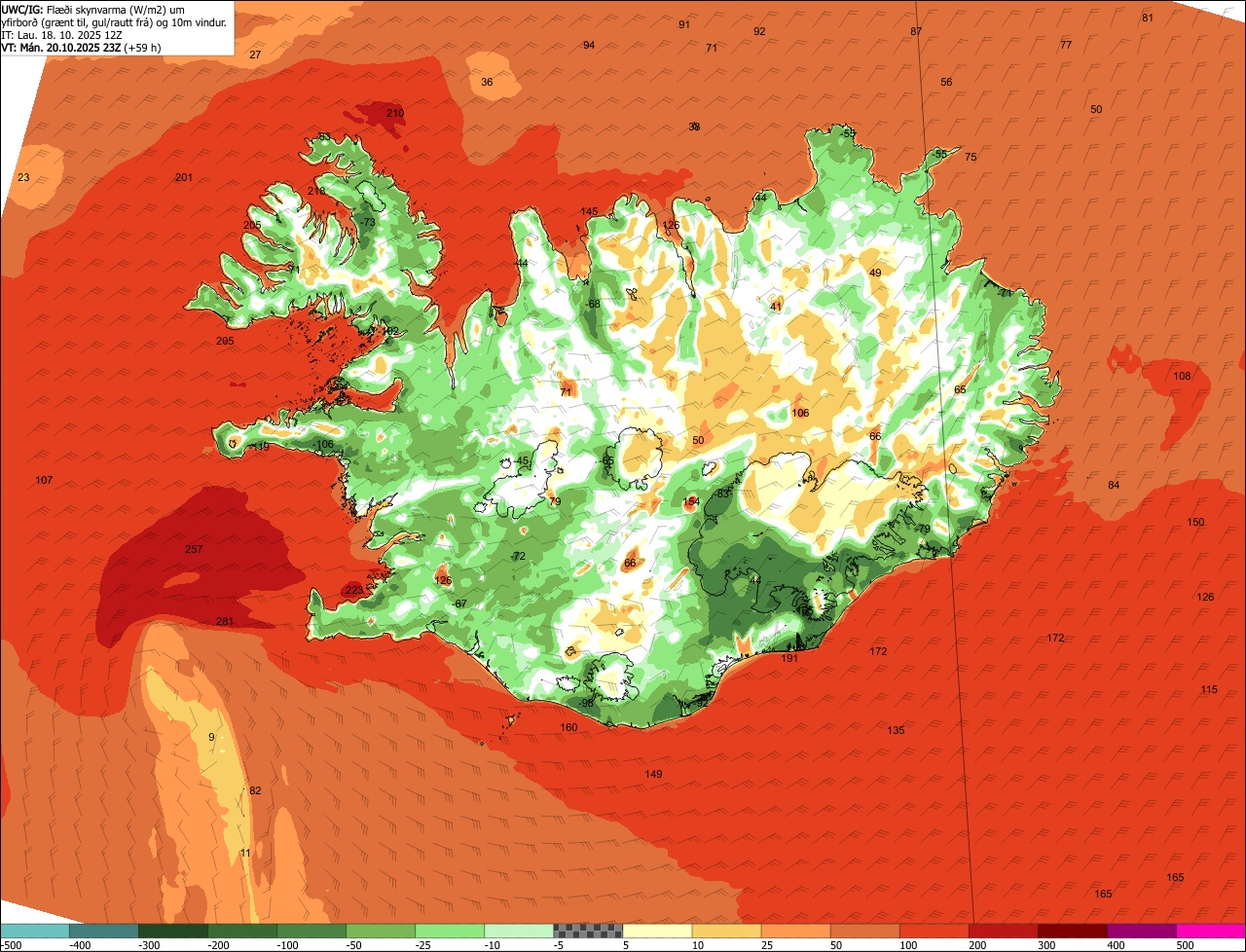Image resolution: width=1246 pixels, height=952 pixels.
Task: Click the legend label -300
Action: coord(149,945)
